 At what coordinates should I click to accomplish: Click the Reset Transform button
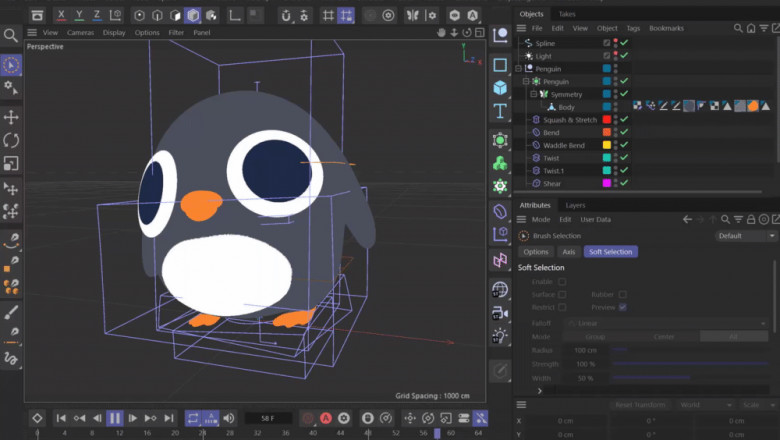click(640, 405)
